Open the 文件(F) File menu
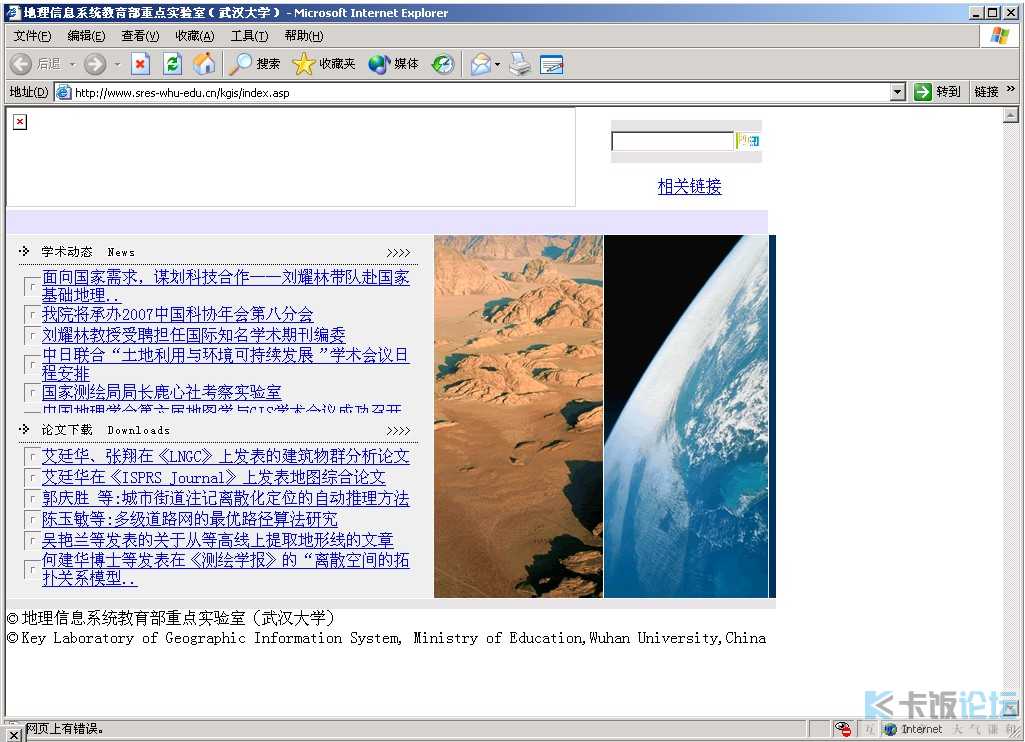 (x=32, y=36)
